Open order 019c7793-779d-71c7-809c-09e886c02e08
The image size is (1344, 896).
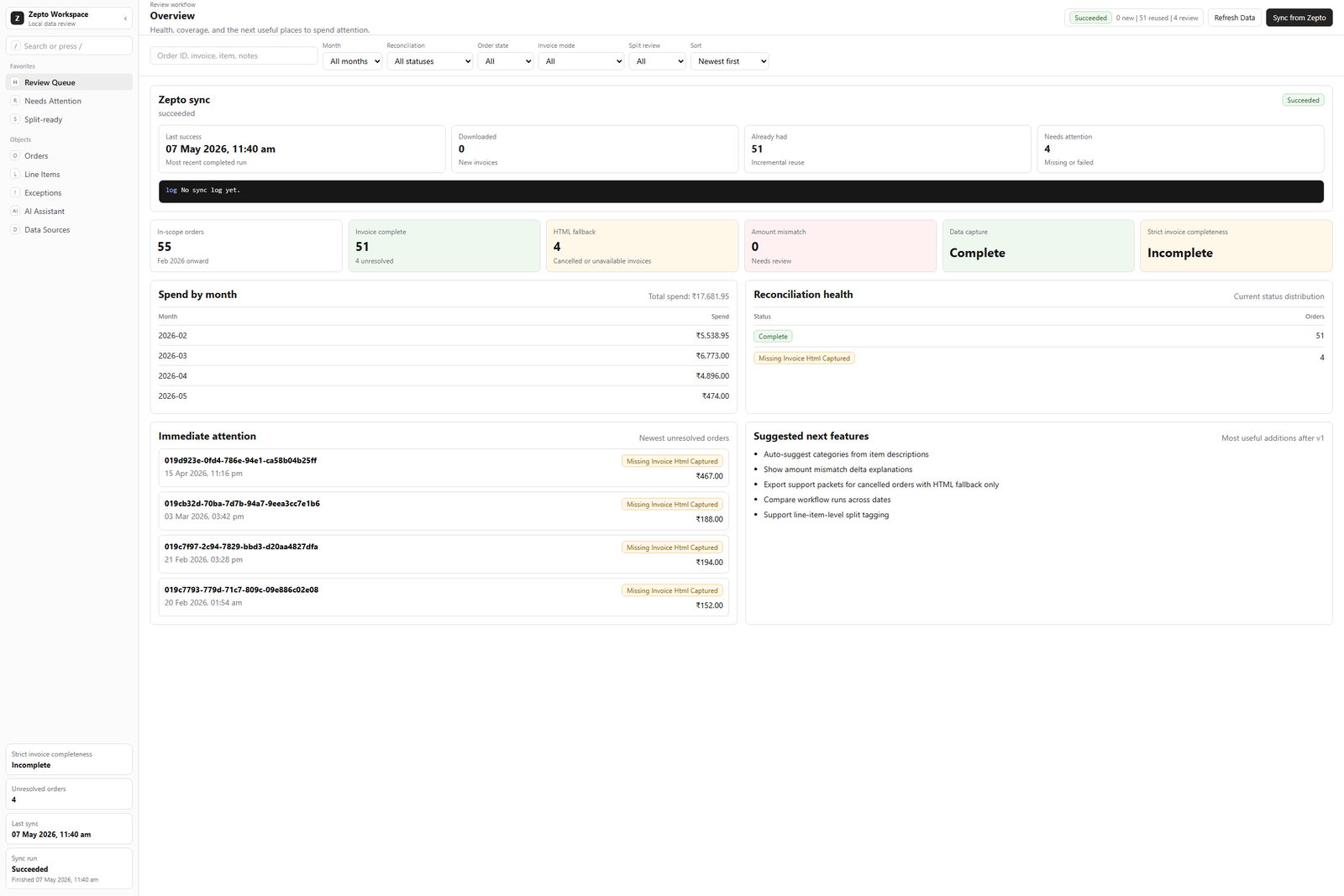click(x=444, y=597)
